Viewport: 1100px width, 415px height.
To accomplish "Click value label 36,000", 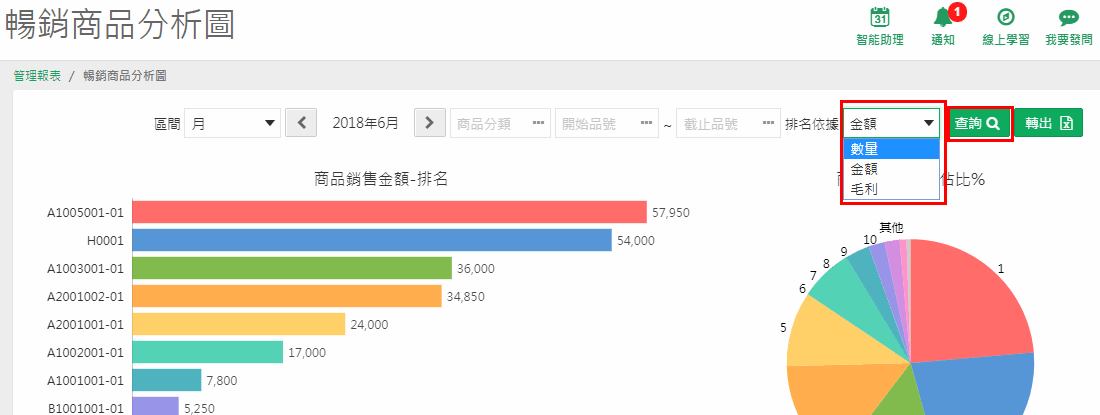I will pos(476,268).
